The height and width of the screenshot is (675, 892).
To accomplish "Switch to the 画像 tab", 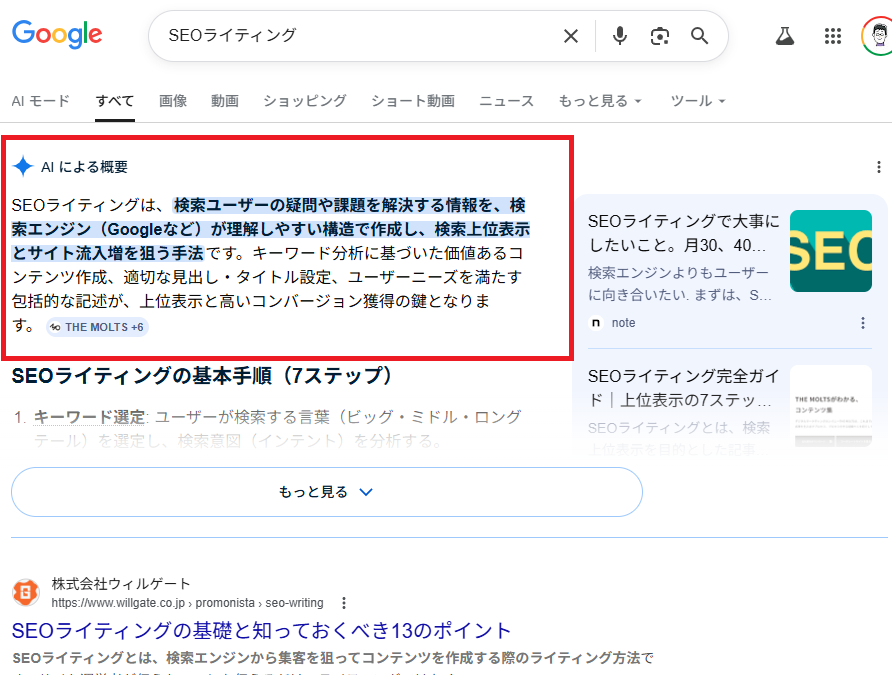I will (x=173, y=101).
